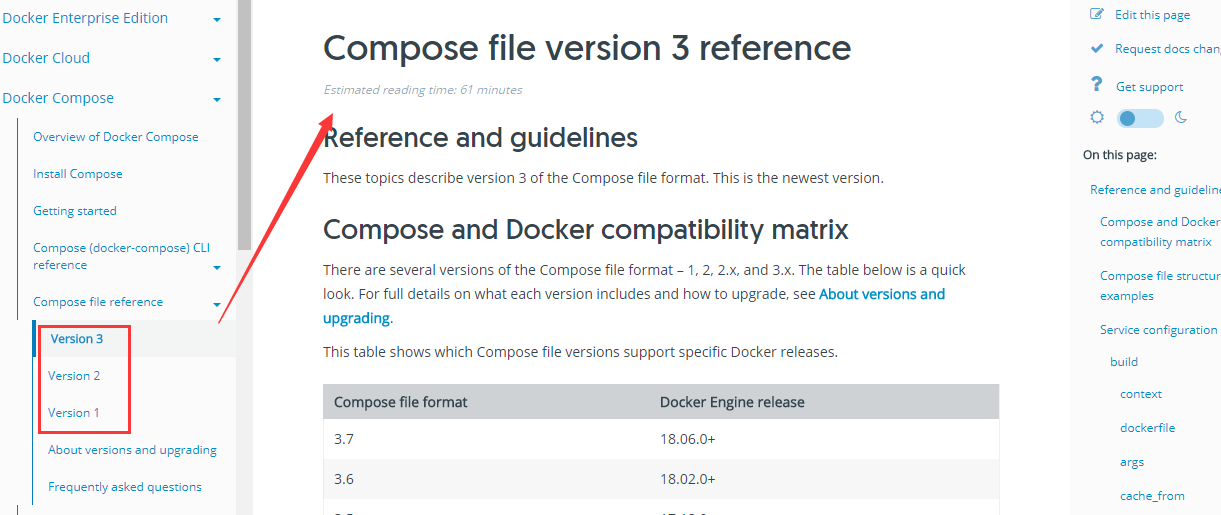Screen dimensions: 1221x515
Task: Collapse the Compose file reference arrow
Action: [216, 304]
